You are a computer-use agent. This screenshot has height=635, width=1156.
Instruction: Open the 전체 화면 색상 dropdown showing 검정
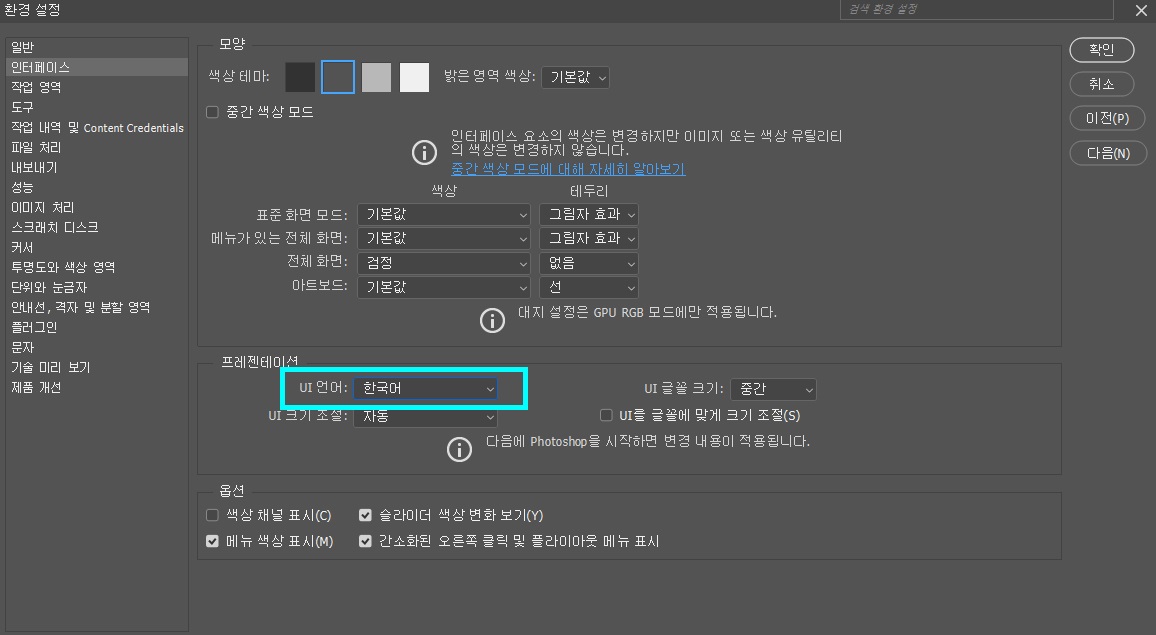click(x=444, y=262)
